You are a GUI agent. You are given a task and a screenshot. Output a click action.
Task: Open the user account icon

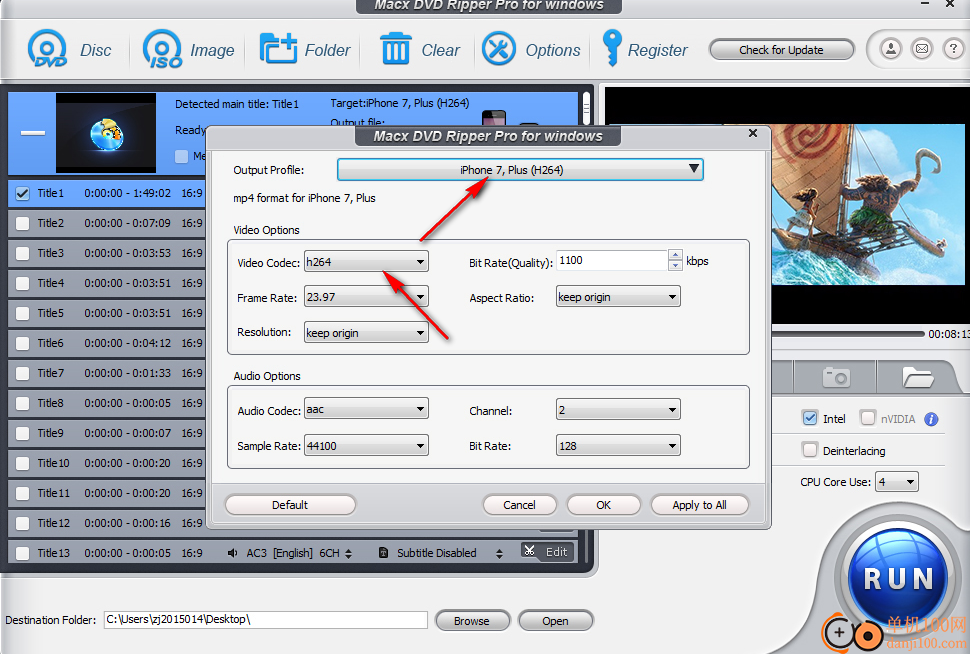[891, 49]
